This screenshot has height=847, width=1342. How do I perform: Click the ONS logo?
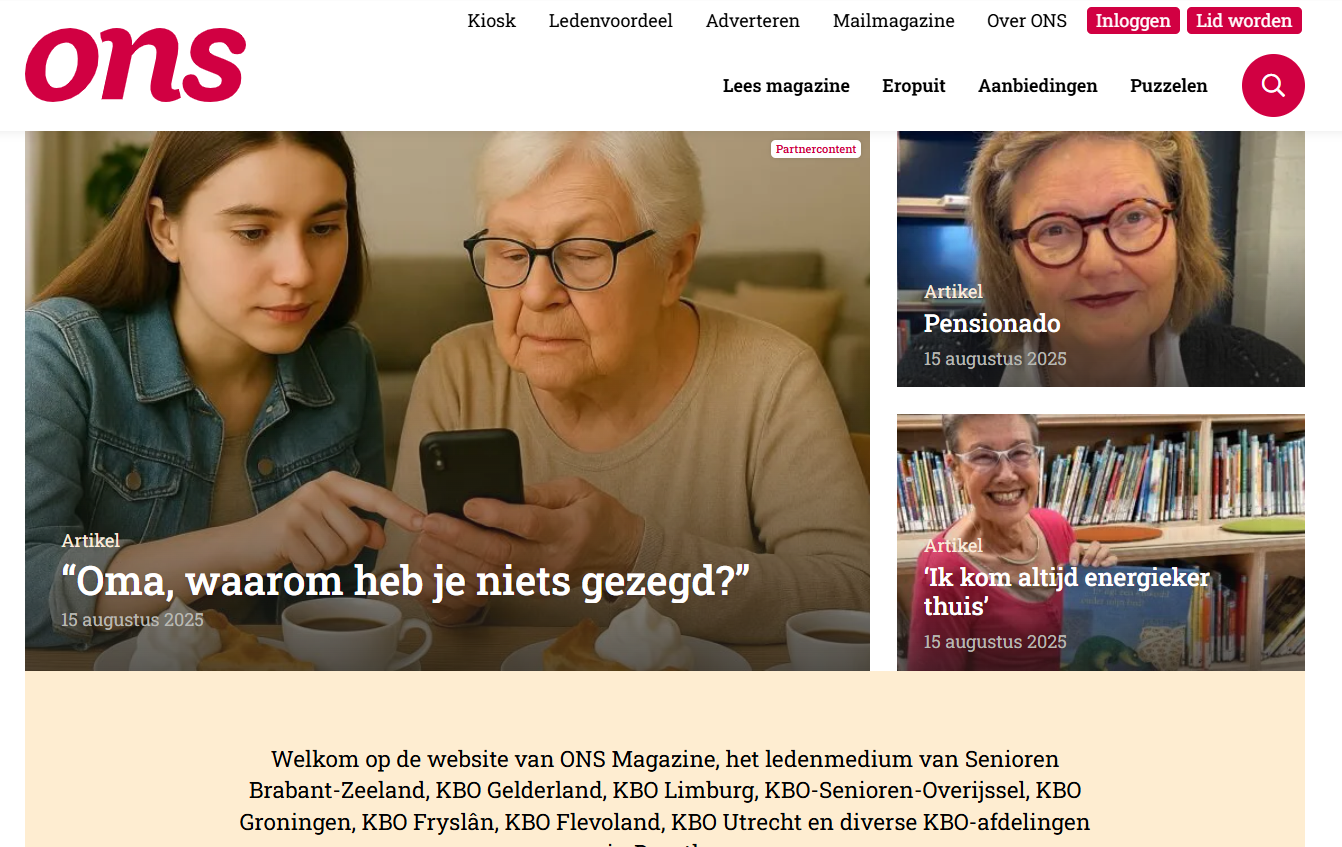[135, 65]
